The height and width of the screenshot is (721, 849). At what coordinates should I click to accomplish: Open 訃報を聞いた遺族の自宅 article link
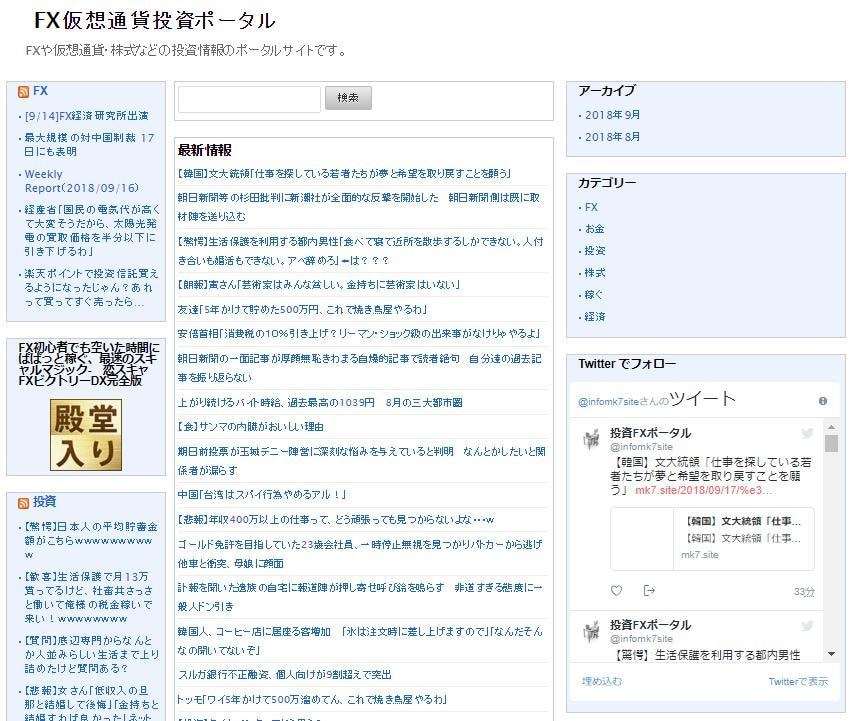(360, 597)
